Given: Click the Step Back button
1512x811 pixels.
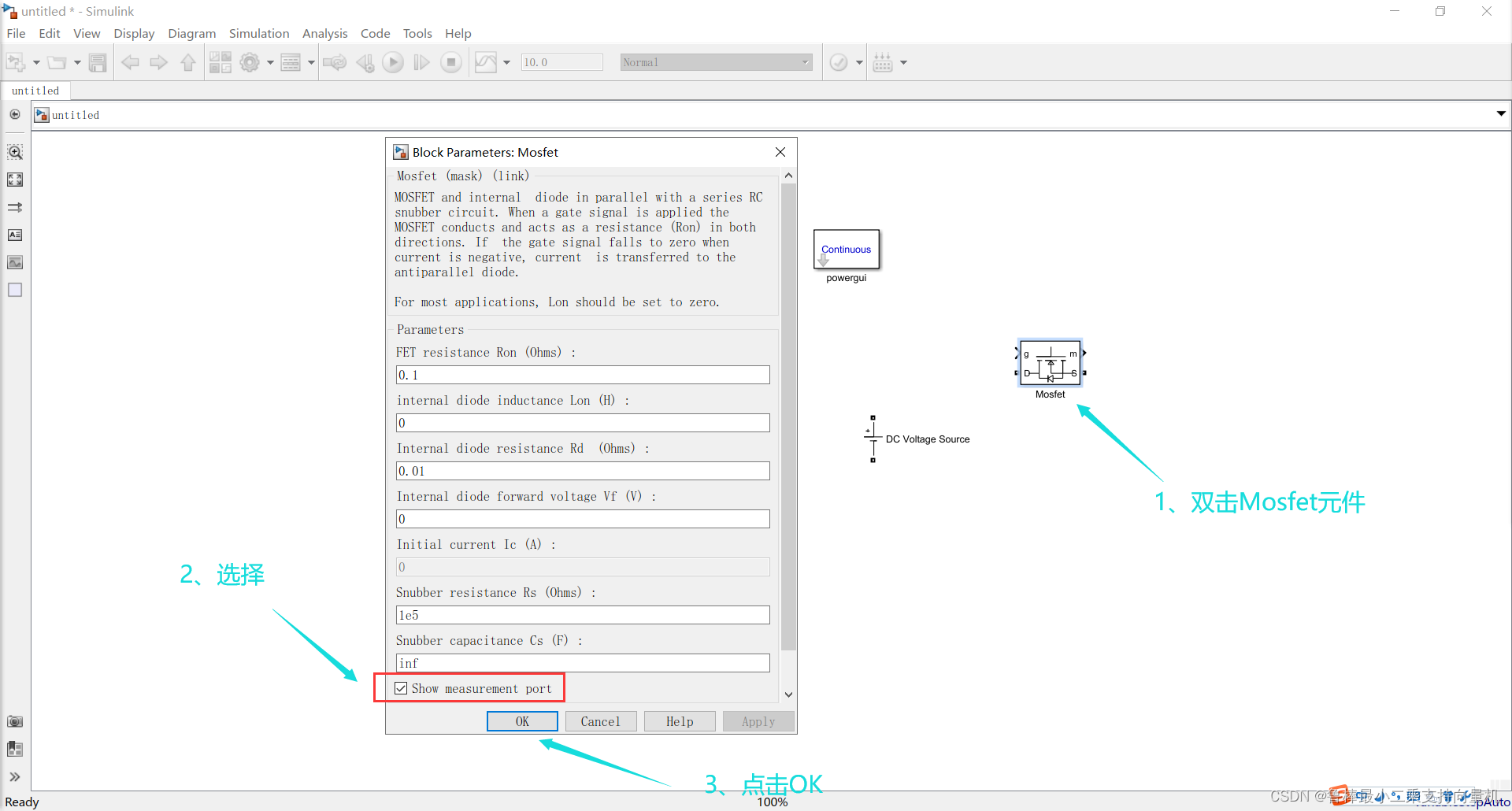Looking at the screenshot, I should [x=365, y=62].
